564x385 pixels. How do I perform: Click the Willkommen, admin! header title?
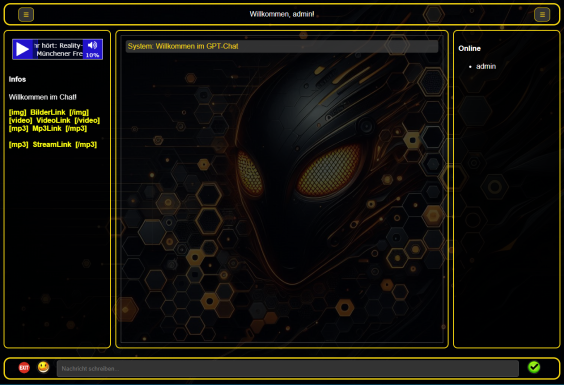(x=282, y=14)
